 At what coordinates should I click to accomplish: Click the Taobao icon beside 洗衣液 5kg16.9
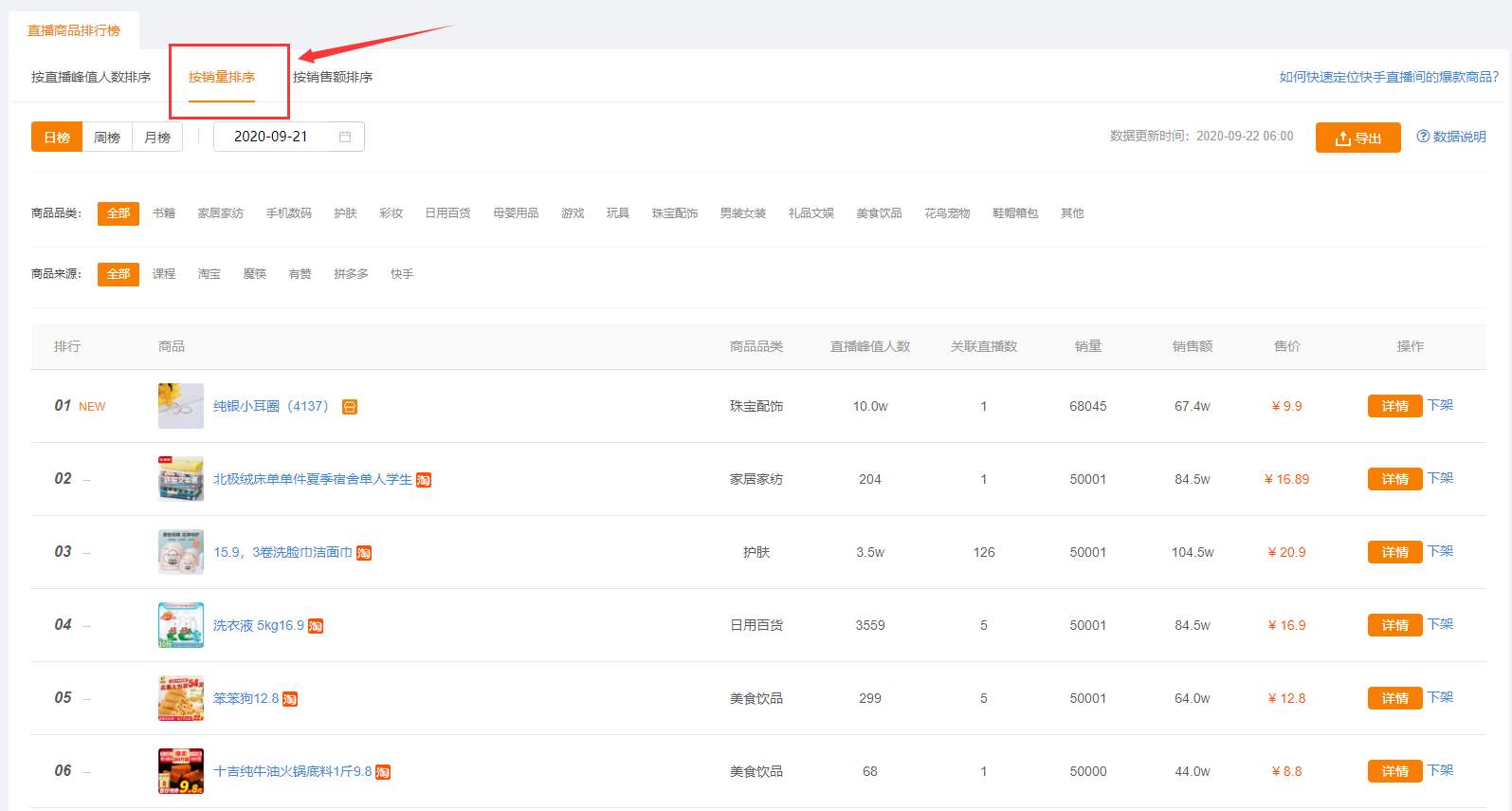click(x=316, y=626)
